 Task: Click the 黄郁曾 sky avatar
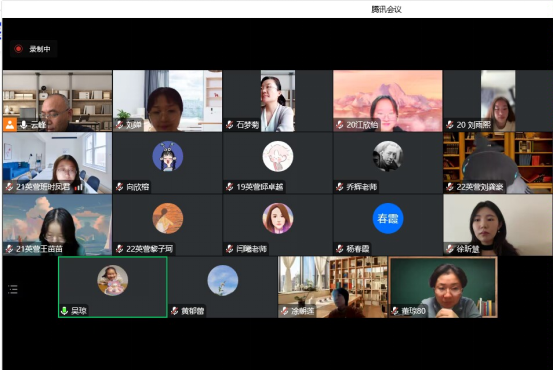[x=223, y=280]
